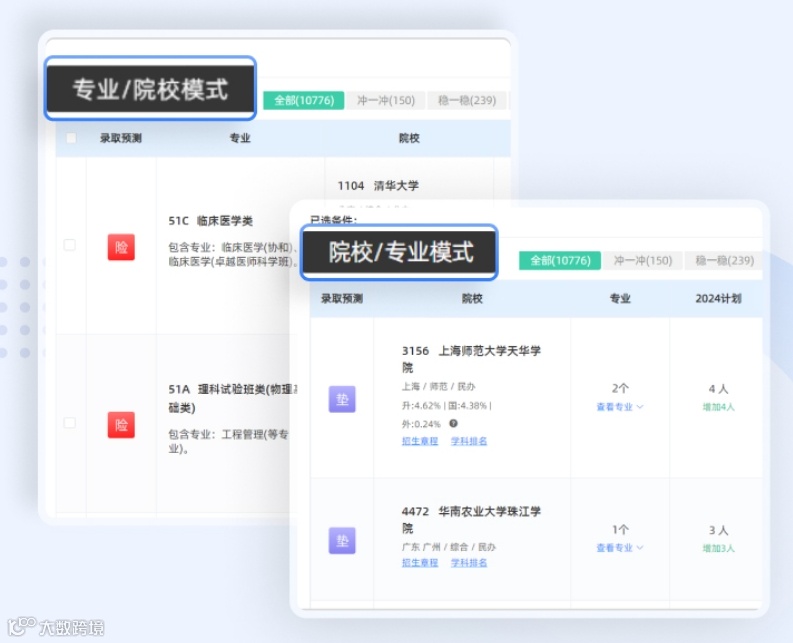The width and height of the screenshot is (793, 643).
Task: Click the 51C 临床医学类 major title
Action: (210, 221)
